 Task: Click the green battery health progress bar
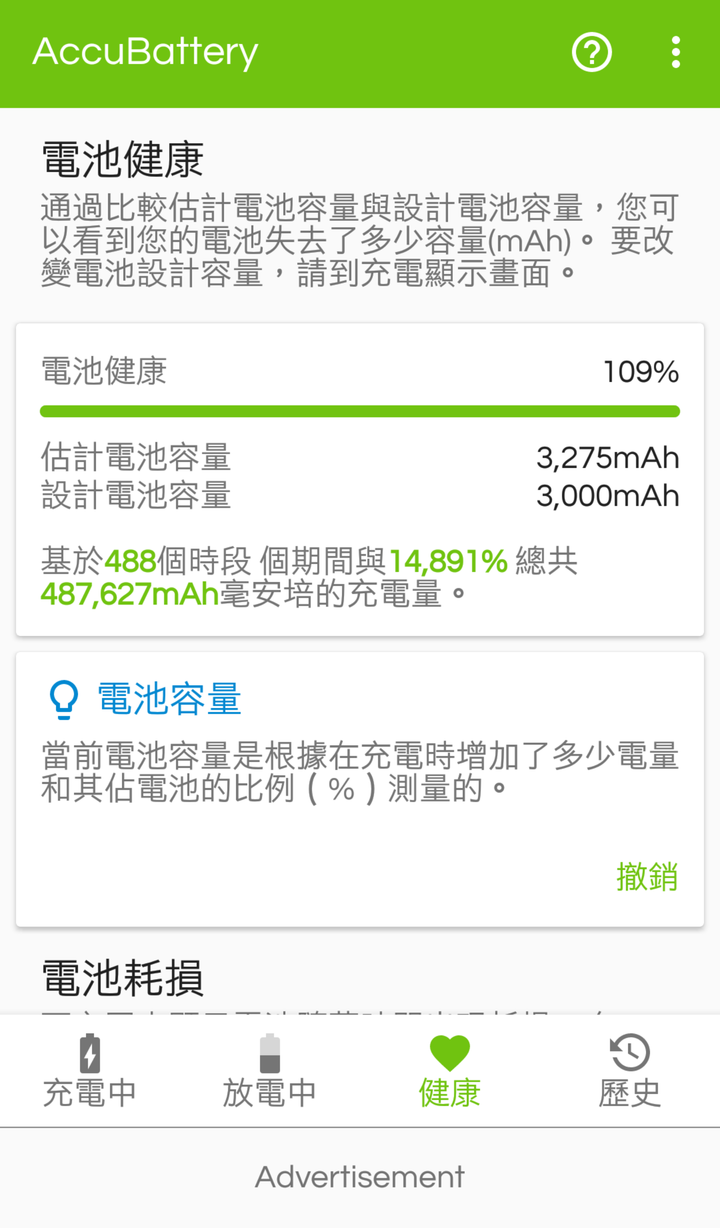click(360, 411)
